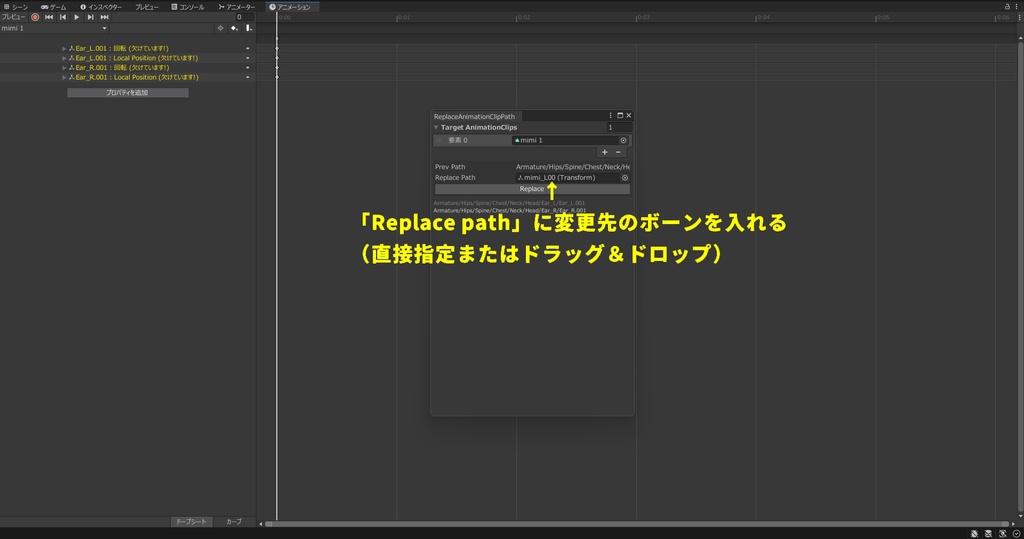The image size is (1024, 539).
Task: Open the コンソール tab
Action: 188,7
